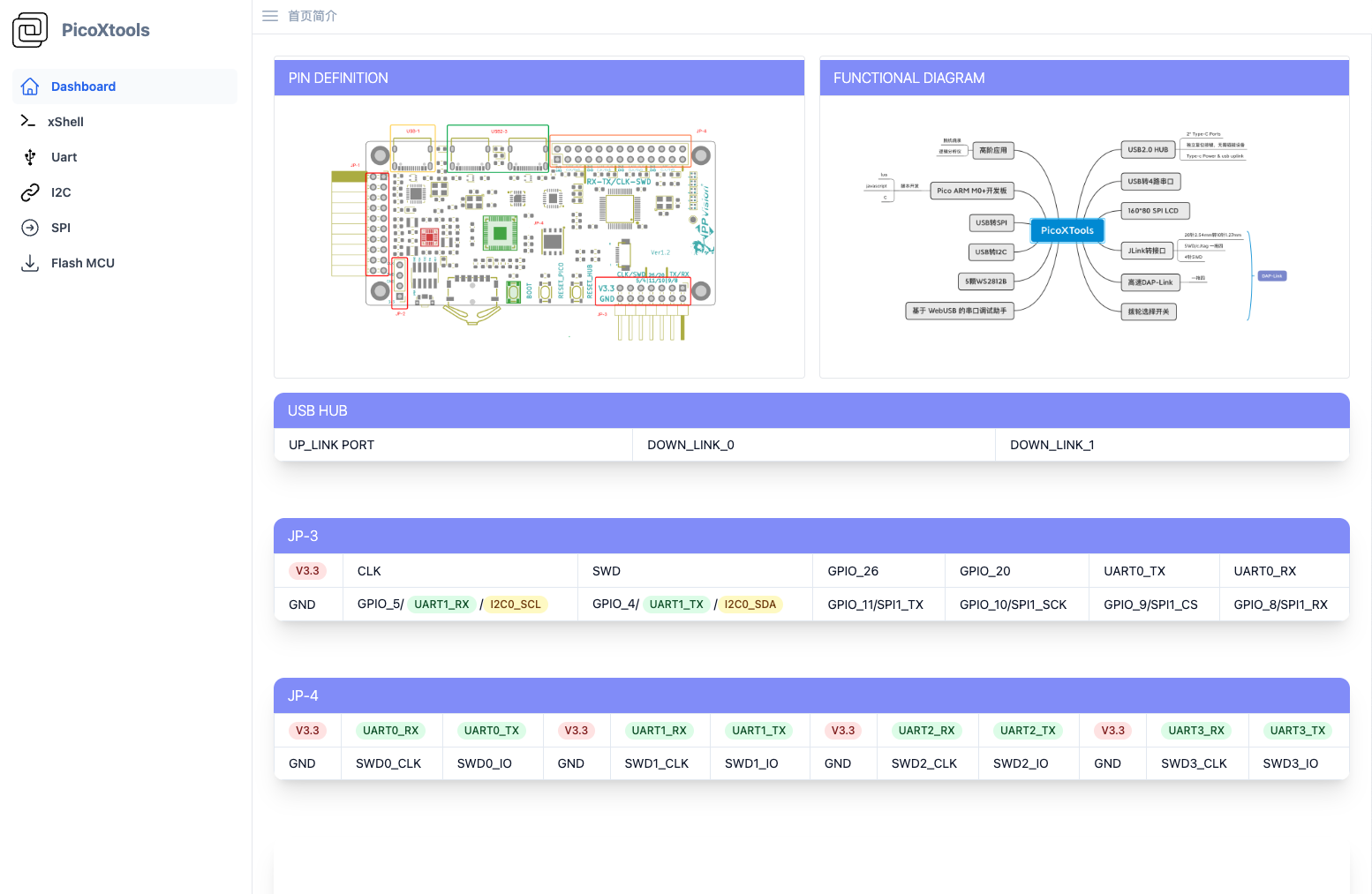The height and width of the screenshot is (894, 1372).
Task: Click the SWD3_IO cell
Action: pyautogui.click(x=1299, y=763)
